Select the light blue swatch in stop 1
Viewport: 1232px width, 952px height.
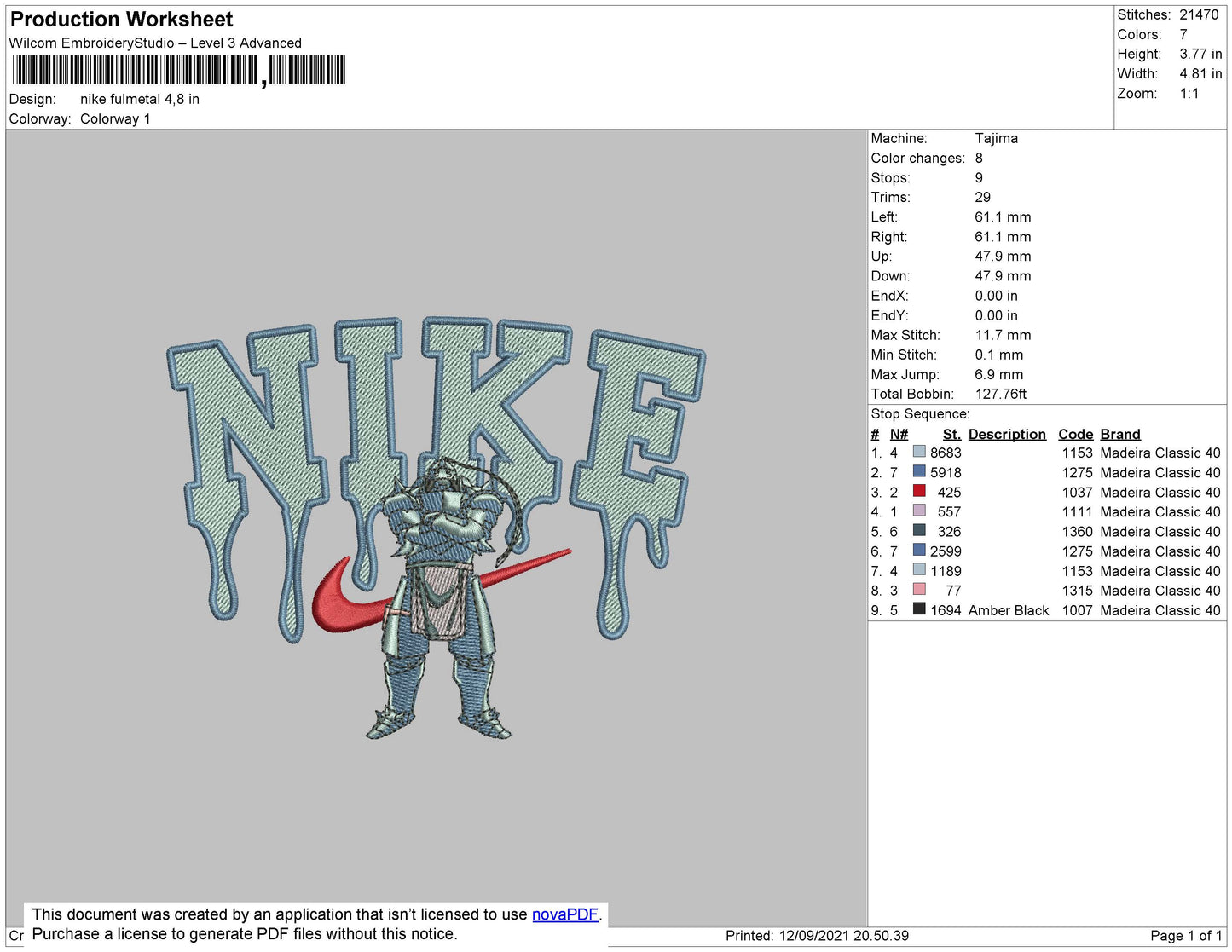[919, 452]
